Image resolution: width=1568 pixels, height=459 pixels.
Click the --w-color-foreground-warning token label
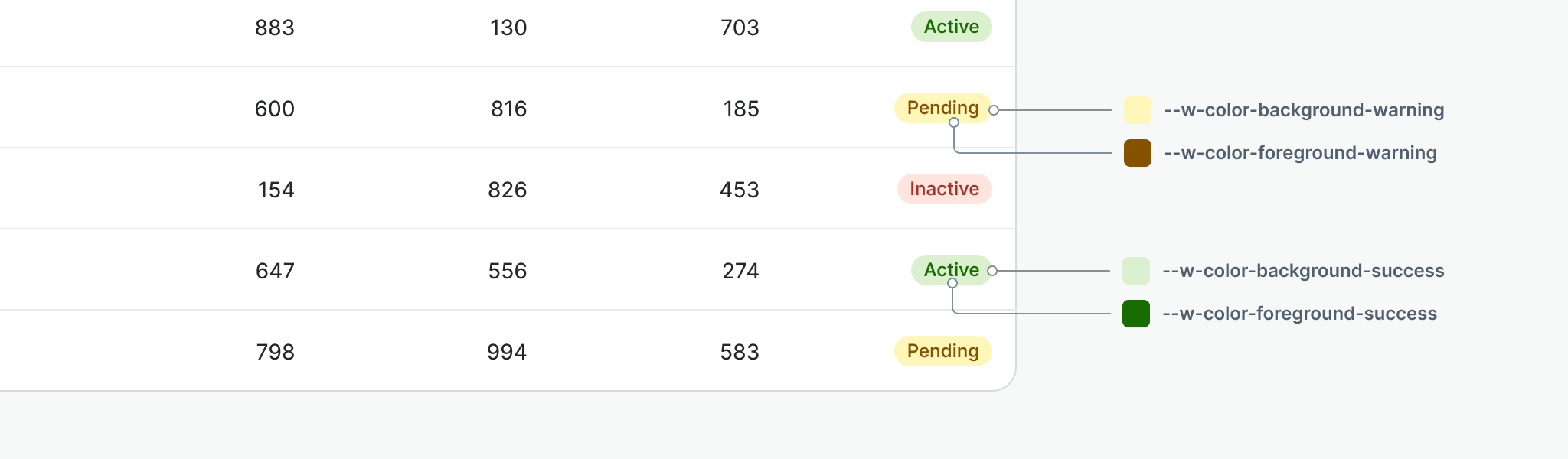[x=1299, y=153]
